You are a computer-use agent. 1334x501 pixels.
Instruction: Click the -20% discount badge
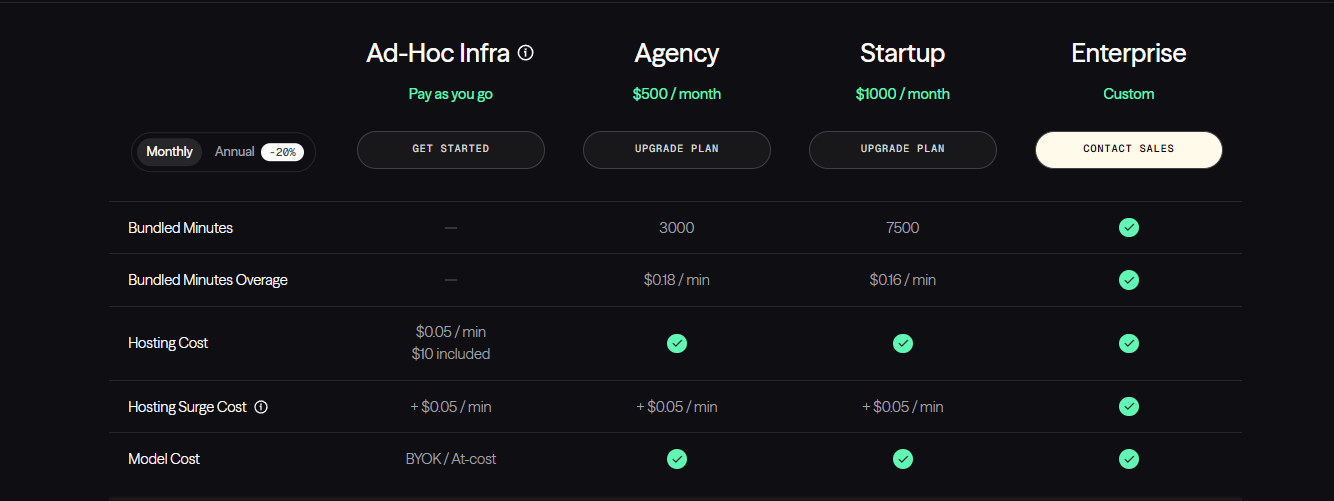[283, 152]
